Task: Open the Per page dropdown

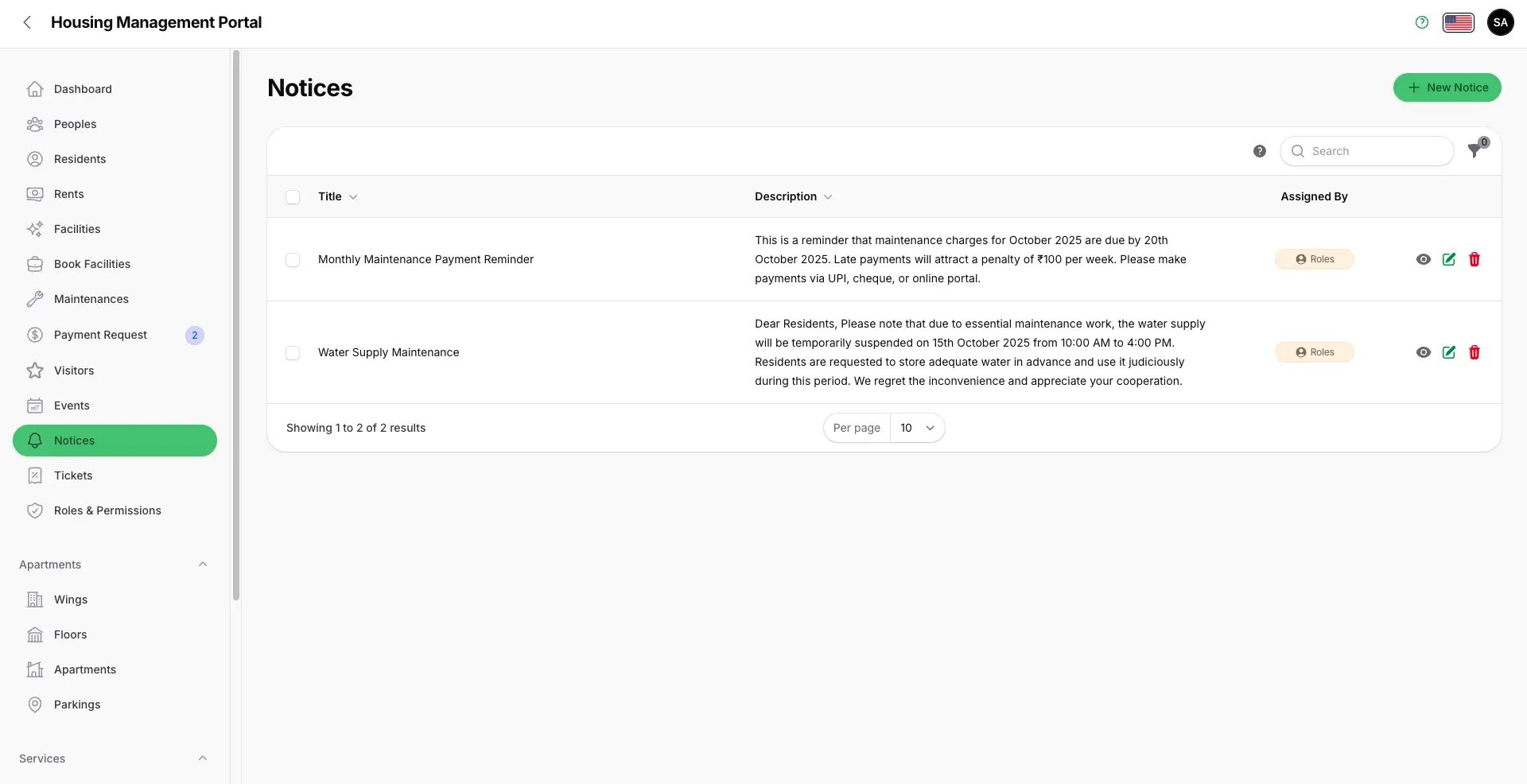Action: click(916, 428)
